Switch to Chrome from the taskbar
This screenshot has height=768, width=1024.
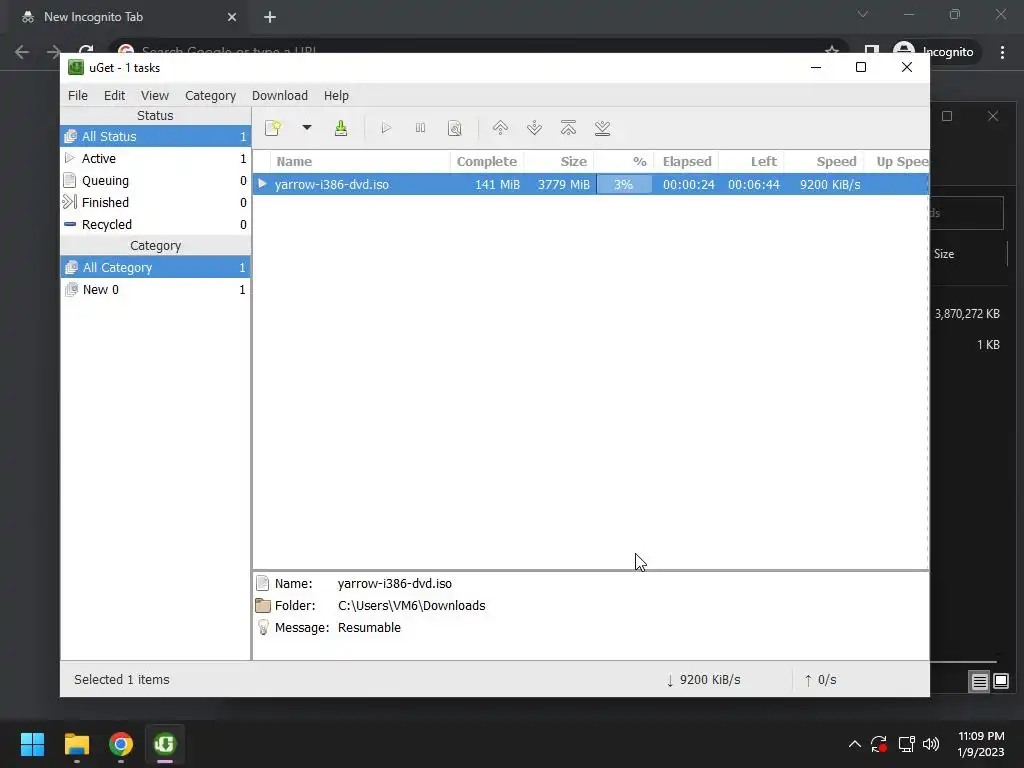[x=121, y=744]
